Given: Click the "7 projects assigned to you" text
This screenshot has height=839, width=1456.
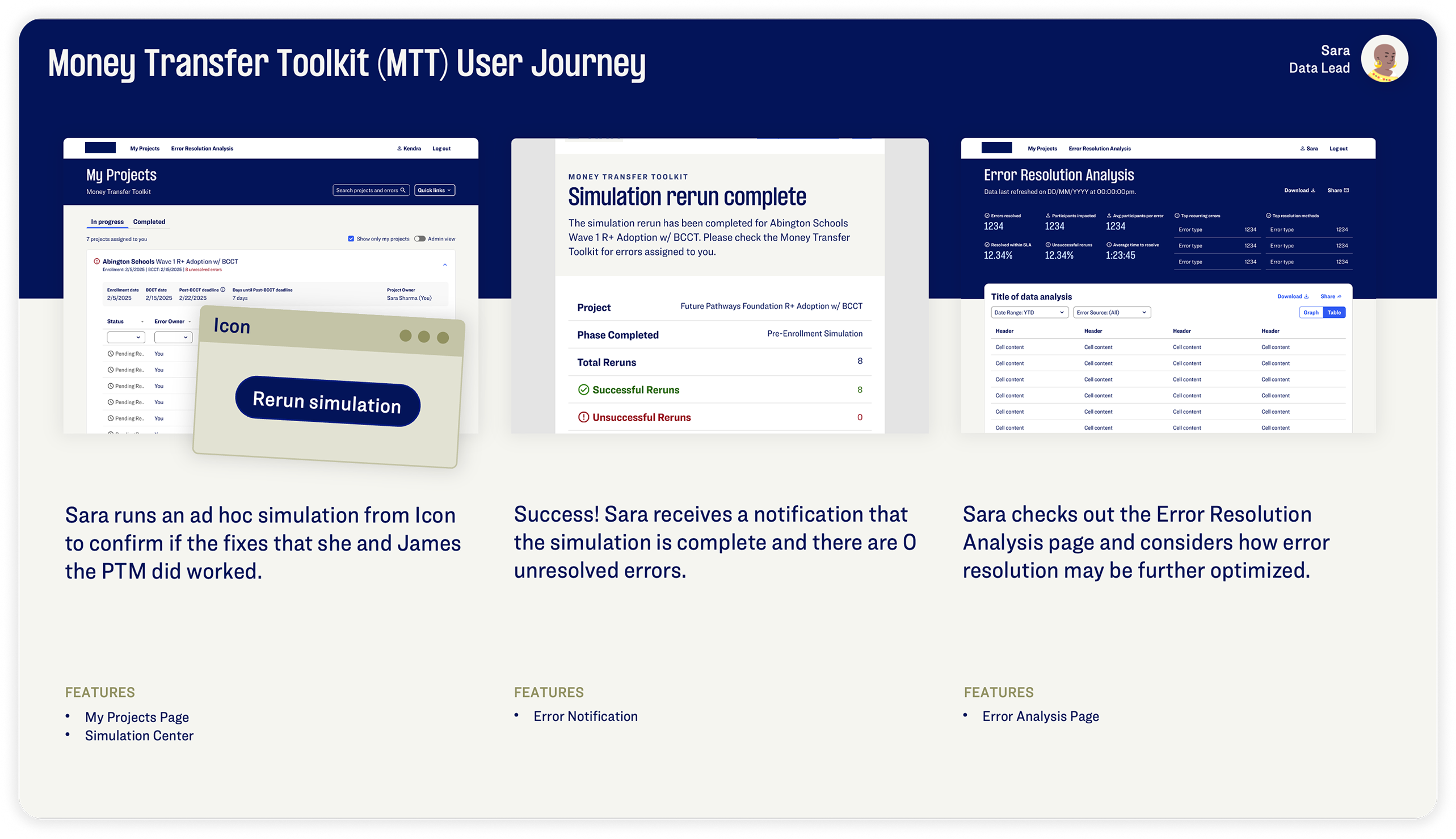Looking at the screenshot, I should (117, 239).
